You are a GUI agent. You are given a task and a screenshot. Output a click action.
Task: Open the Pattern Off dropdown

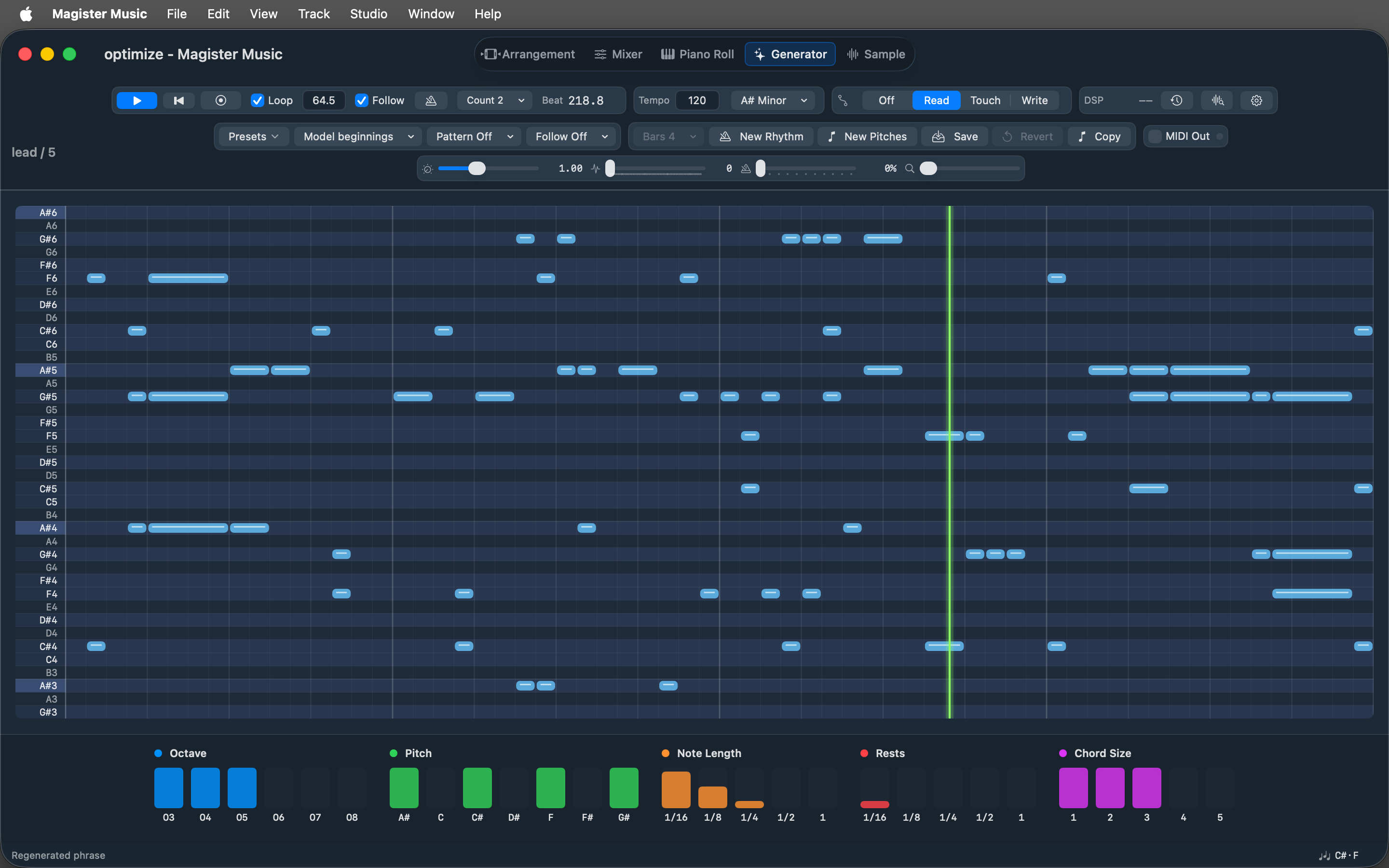(x=474, y=136)
